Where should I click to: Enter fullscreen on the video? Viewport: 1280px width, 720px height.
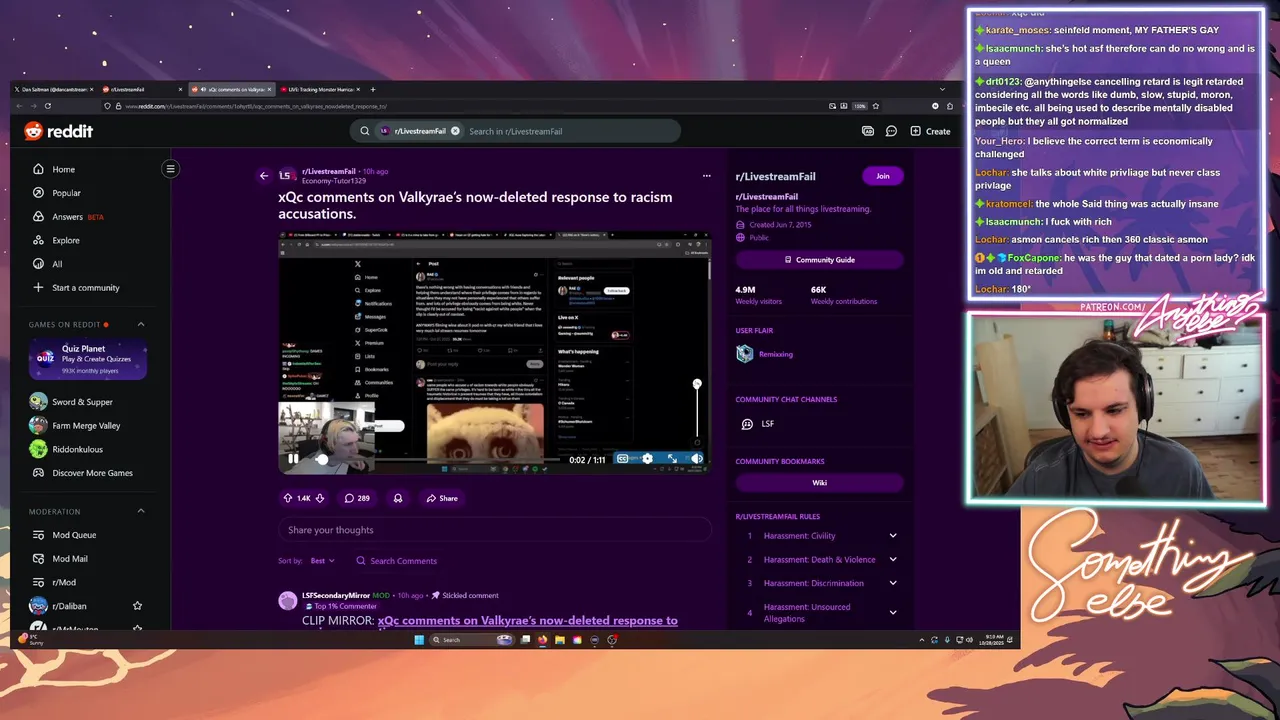pyautogui.click(x=672, y=459)
